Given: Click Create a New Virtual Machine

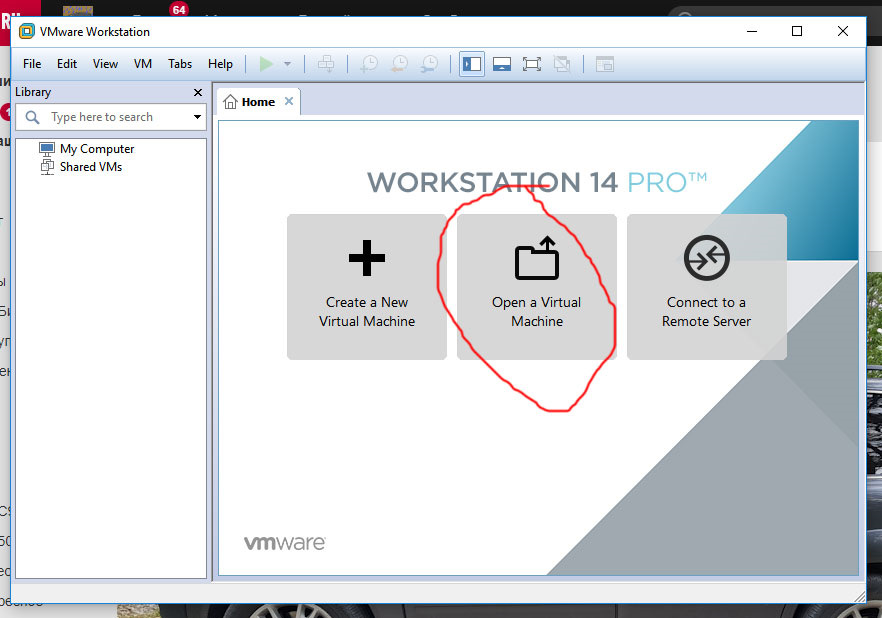Looking at the screenshot, I should 367,287.
